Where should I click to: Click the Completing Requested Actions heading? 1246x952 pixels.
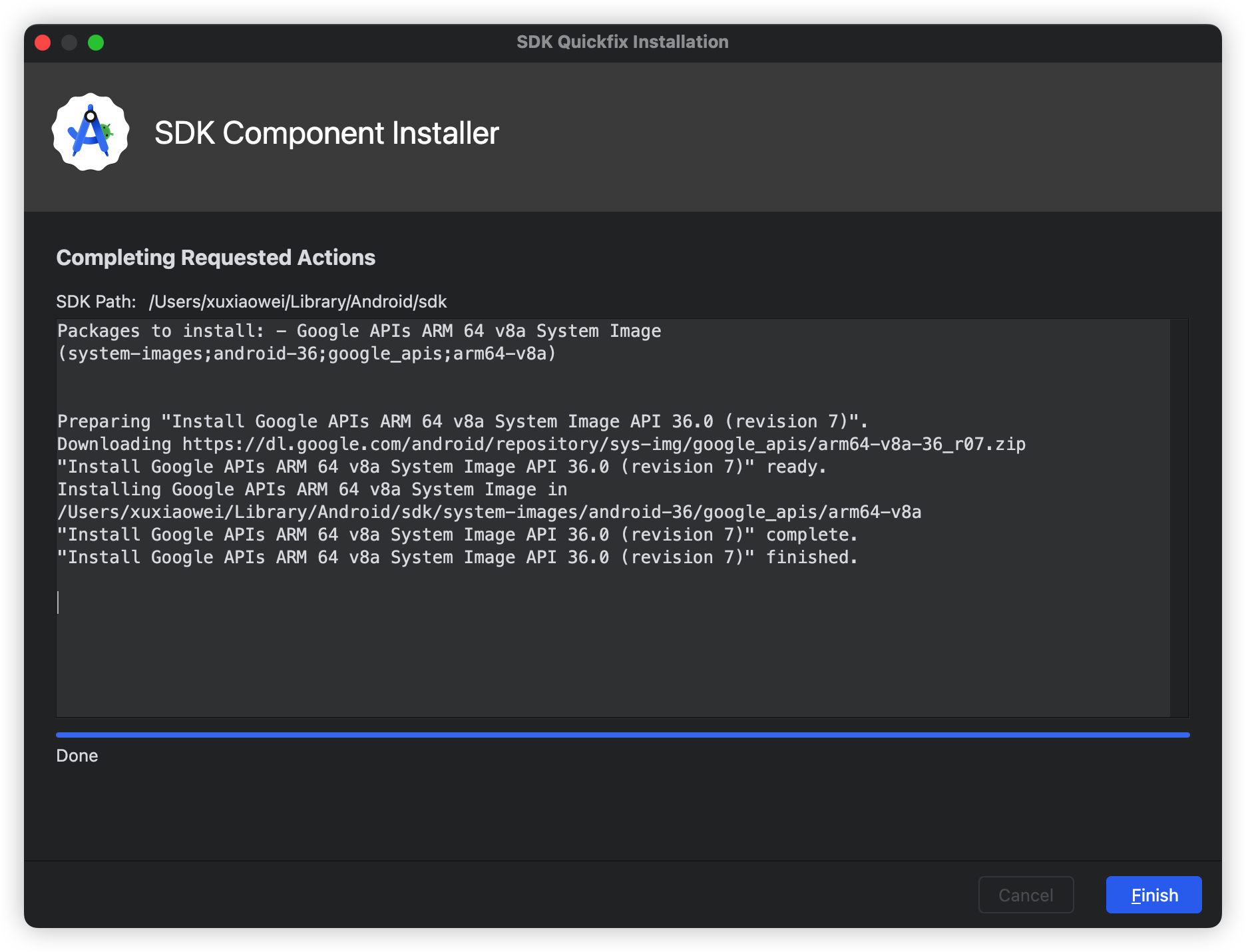click(216, 258)
